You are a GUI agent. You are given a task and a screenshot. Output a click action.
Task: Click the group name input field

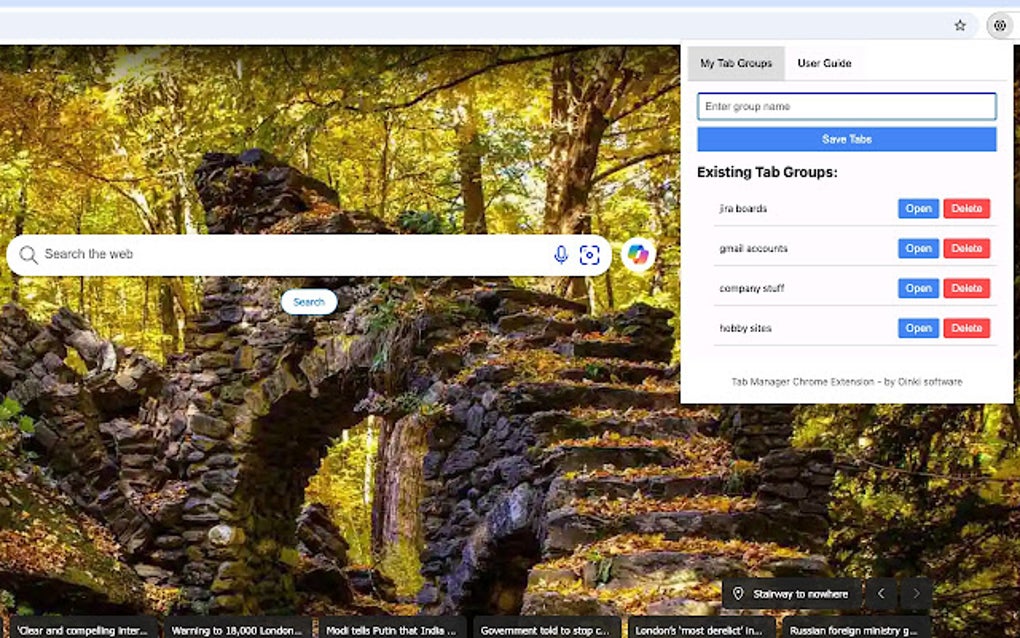(845, 106)
